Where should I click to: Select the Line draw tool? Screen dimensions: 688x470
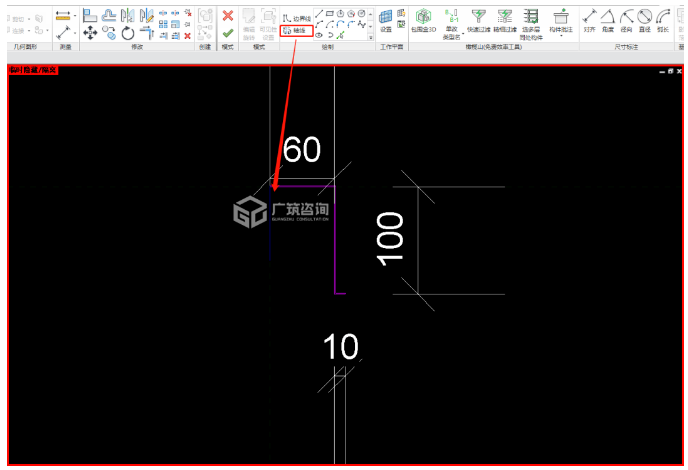319,14
